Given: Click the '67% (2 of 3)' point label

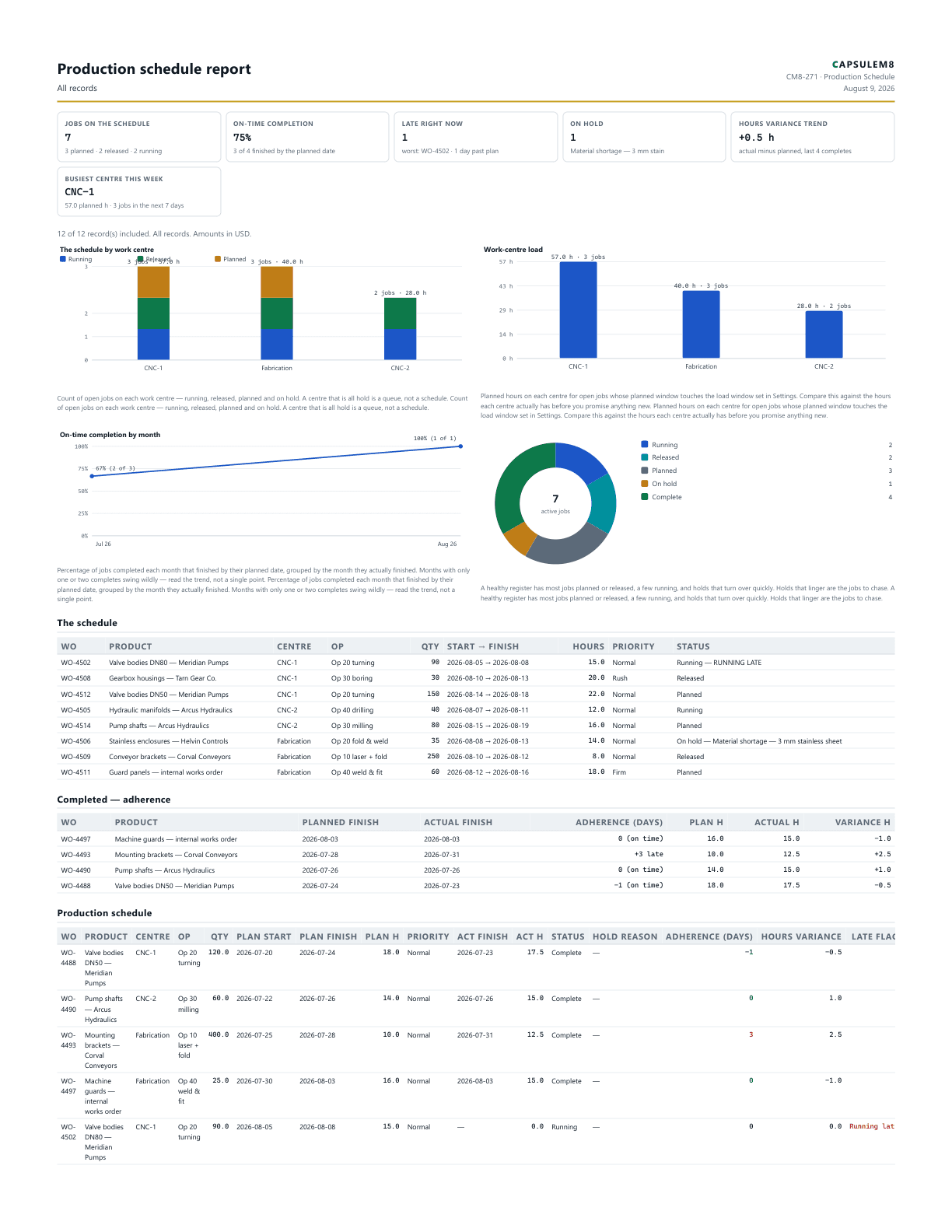Looking at the screenshot, I should [x=115, y=468].
